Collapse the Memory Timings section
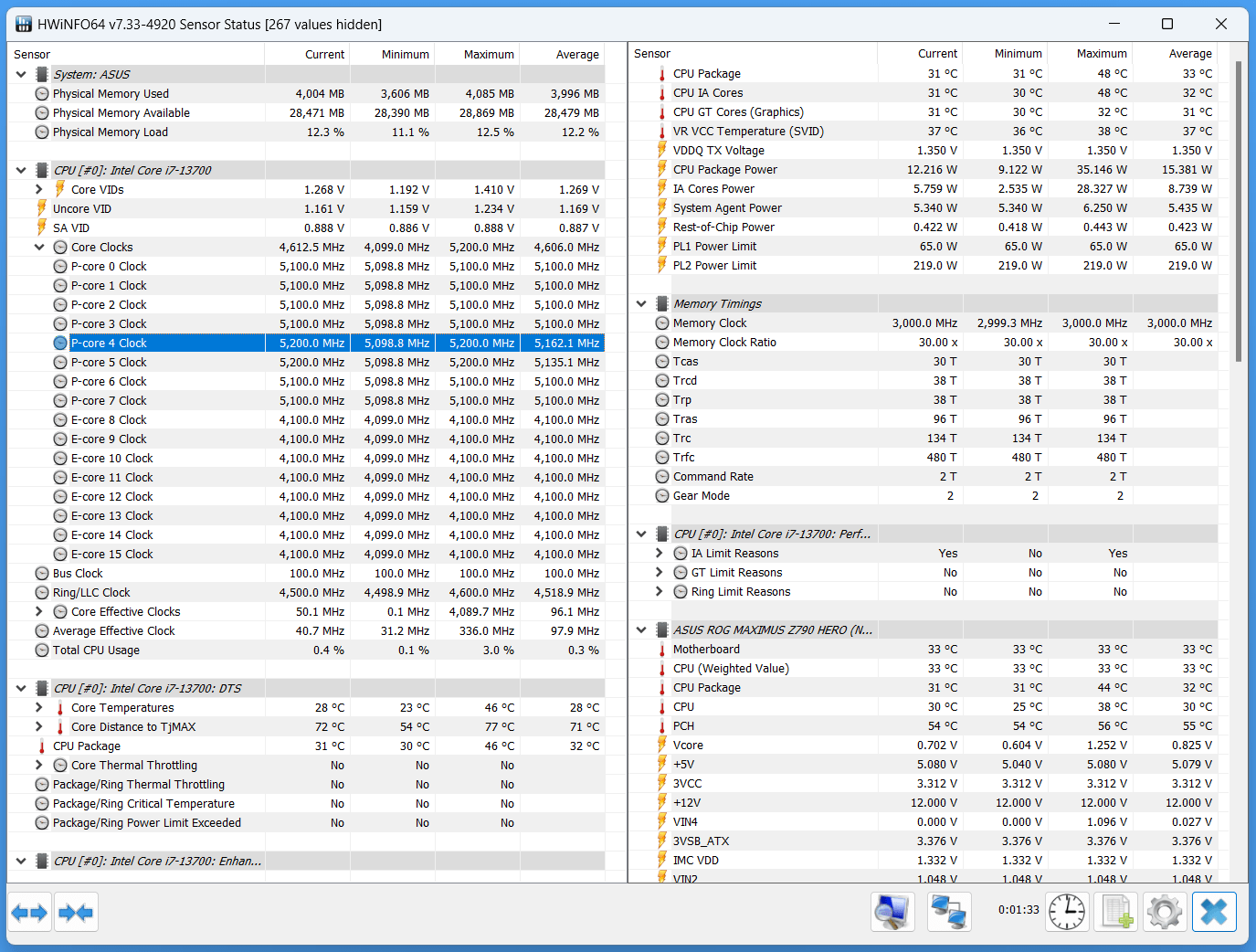 click(x=641, y=303)
